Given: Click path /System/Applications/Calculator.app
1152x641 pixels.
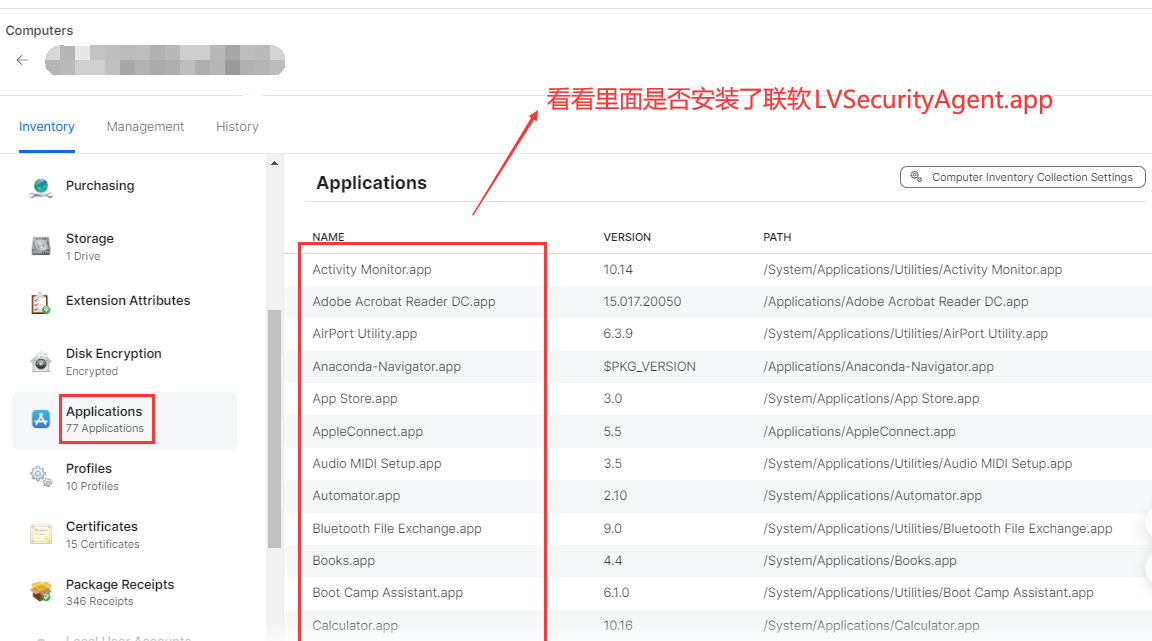Looking at the screenshot, I should [x=871, y=626].
